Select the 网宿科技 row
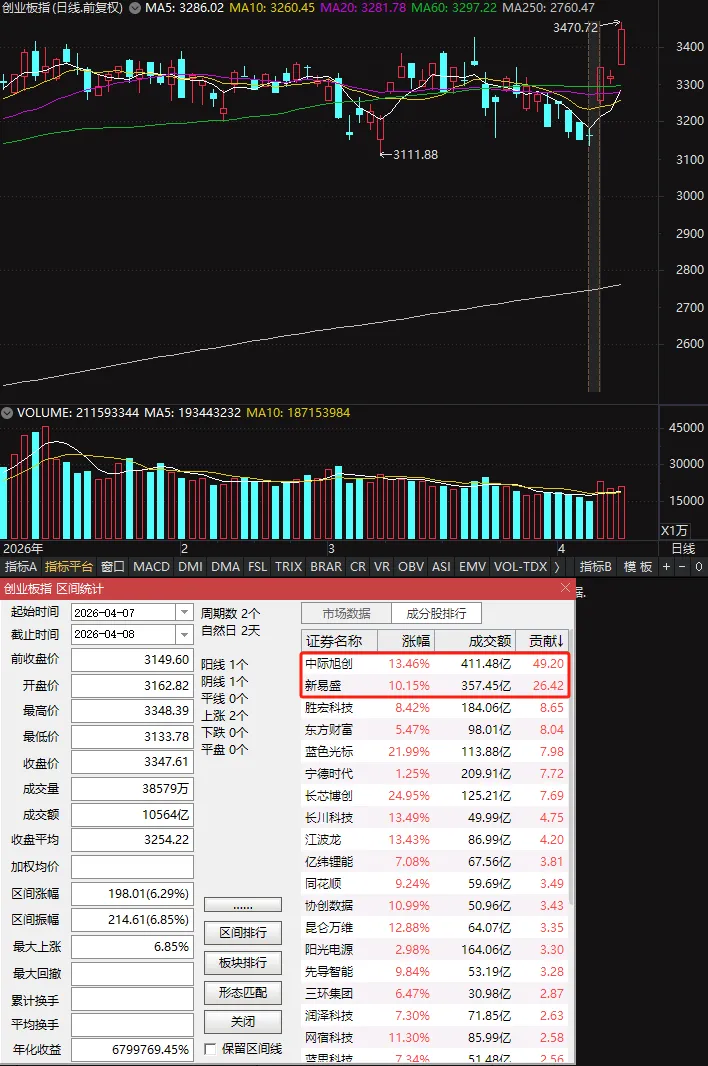Image resolution: width=708 pixels, height=1066 pixels. (435, 1037)
